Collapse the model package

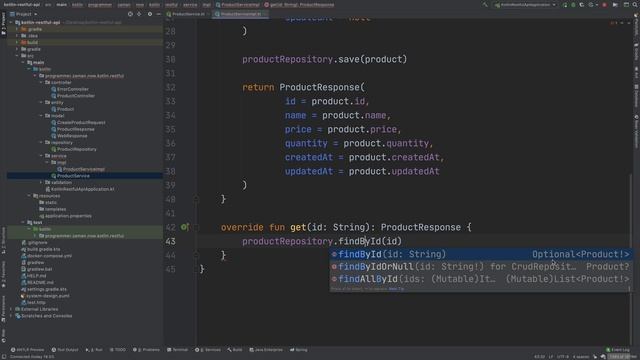click(x=41, y=116)
